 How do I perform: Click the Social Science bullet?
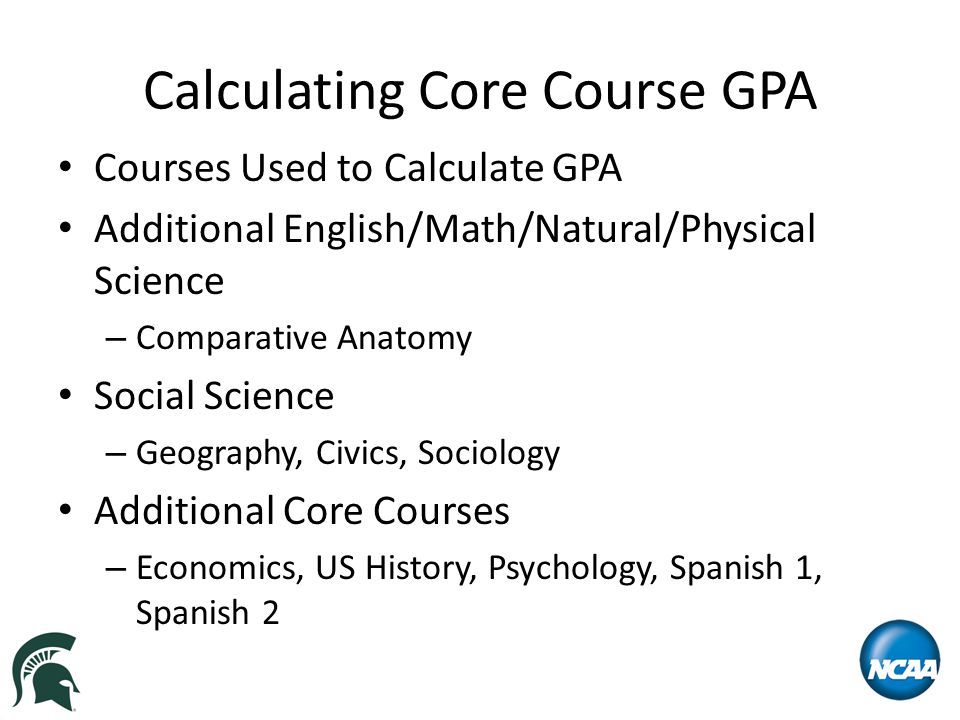tap(214, 396)
